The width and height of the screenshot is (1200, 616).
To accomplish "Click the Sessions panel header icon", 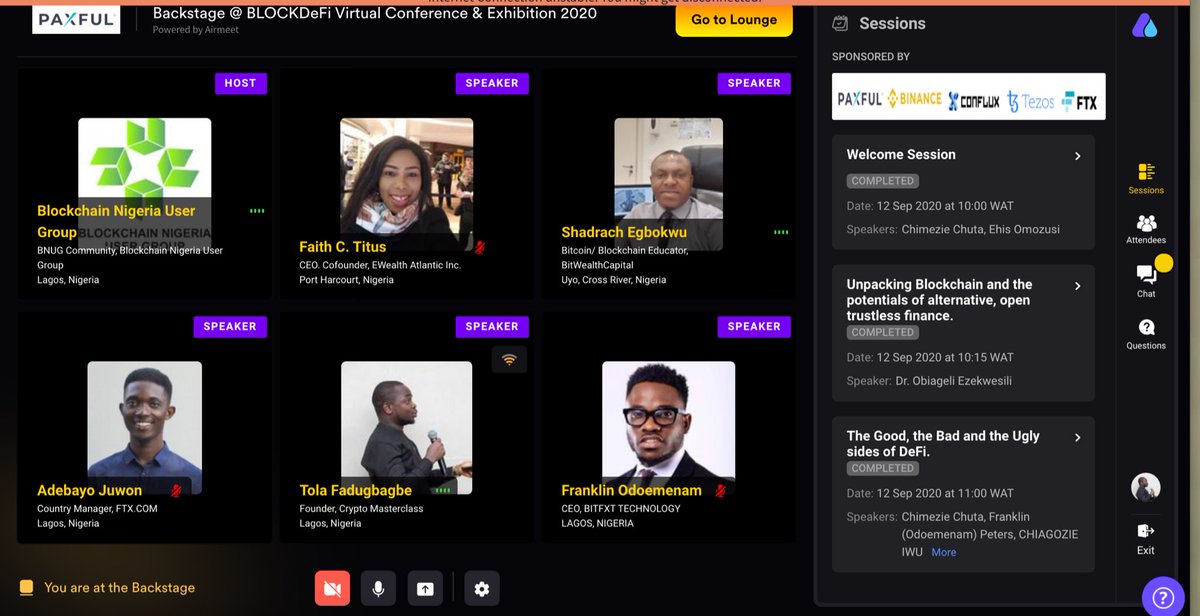I will click(840, 23).
